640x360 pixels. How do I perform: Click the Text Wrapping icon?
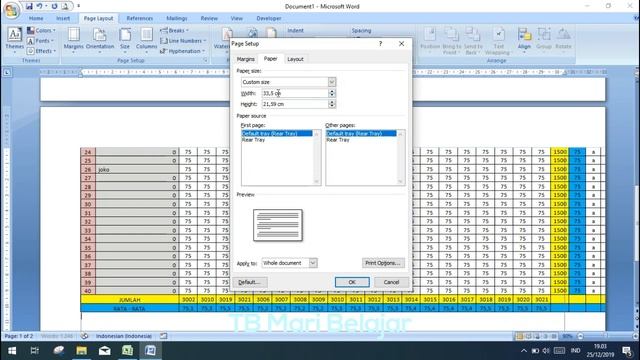coord(498,40)
